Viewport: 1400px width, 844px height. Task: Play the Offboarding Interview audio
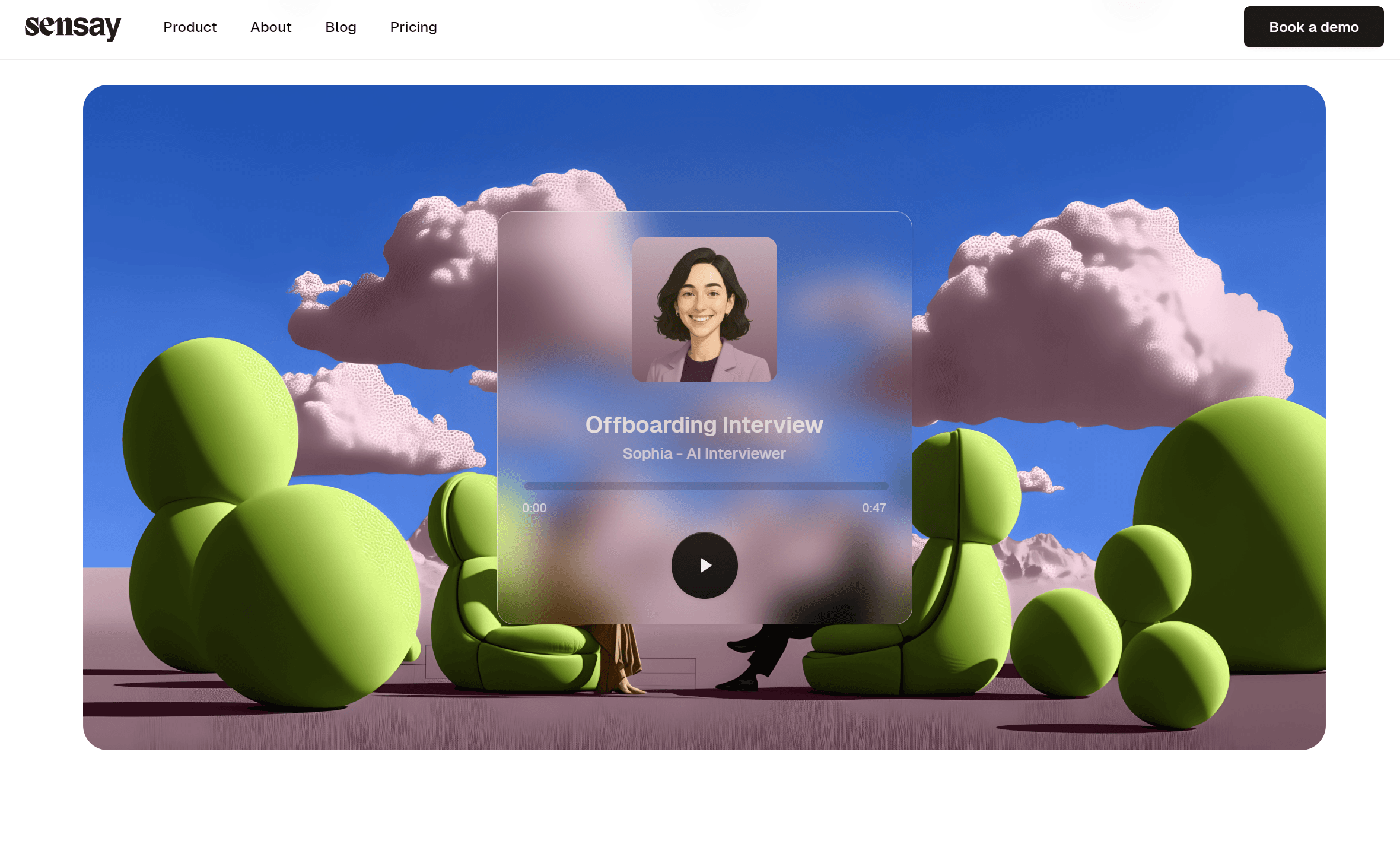tap(704, 565)
